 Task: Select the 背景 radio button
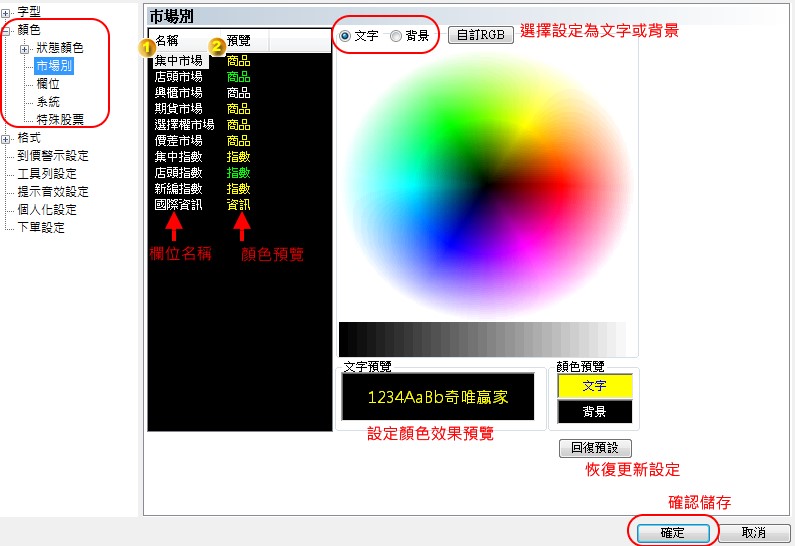[396, 35]
